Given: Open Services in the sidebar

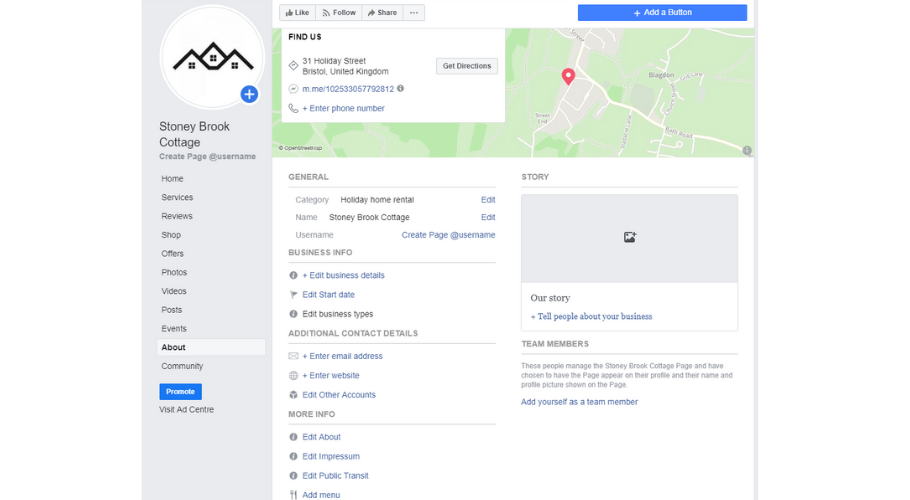Looking at the screenshot, I should [177, 197].
